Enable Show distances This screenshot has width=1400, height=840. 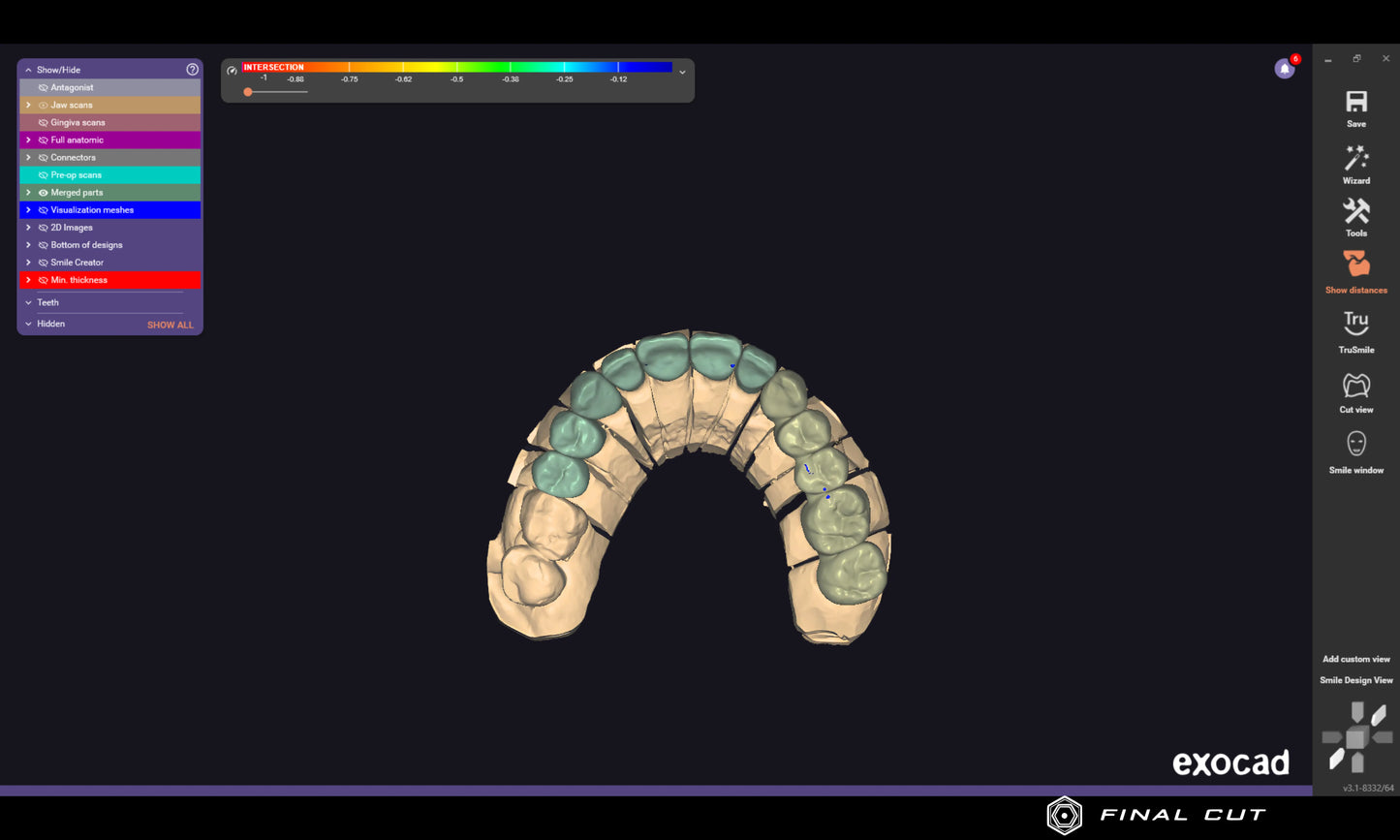pos(1355,269)
